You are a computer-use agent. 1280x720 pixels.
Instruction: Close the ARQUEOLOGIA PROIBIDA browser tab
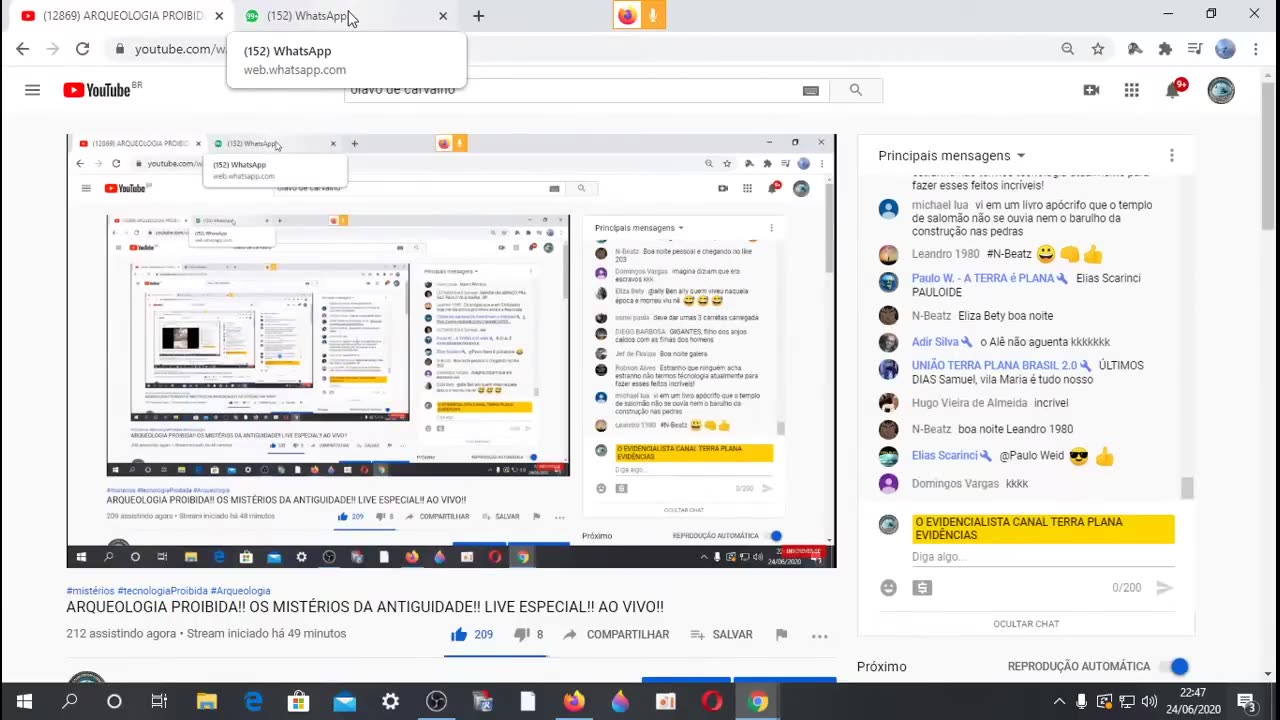[x=219, y=15]
